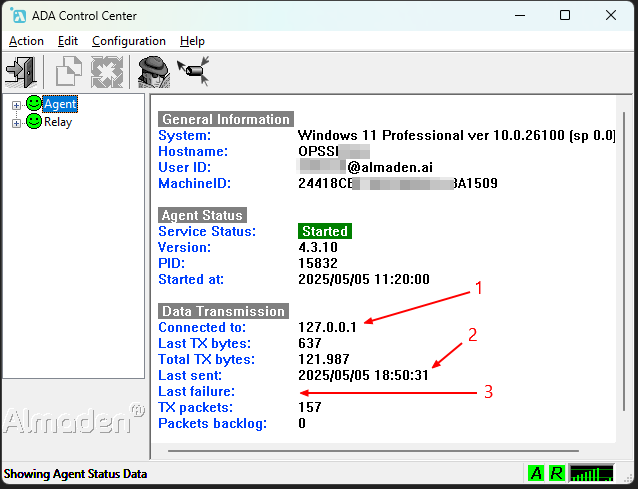Click the green Started service status badge
The width and height of the screenshot is (638, 489).
[x=325, y=231]
